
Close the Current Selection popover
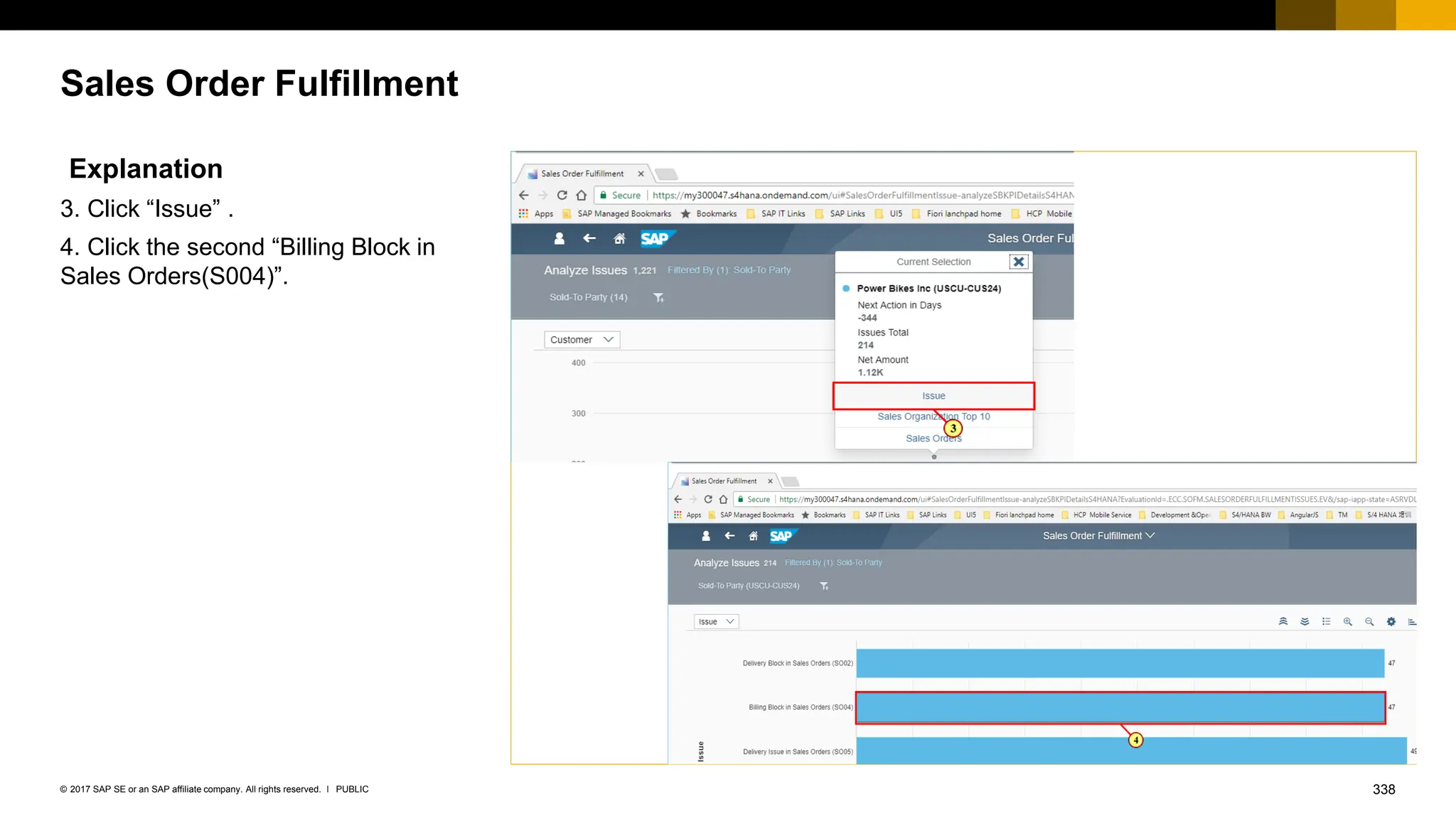pos(1019,262)
